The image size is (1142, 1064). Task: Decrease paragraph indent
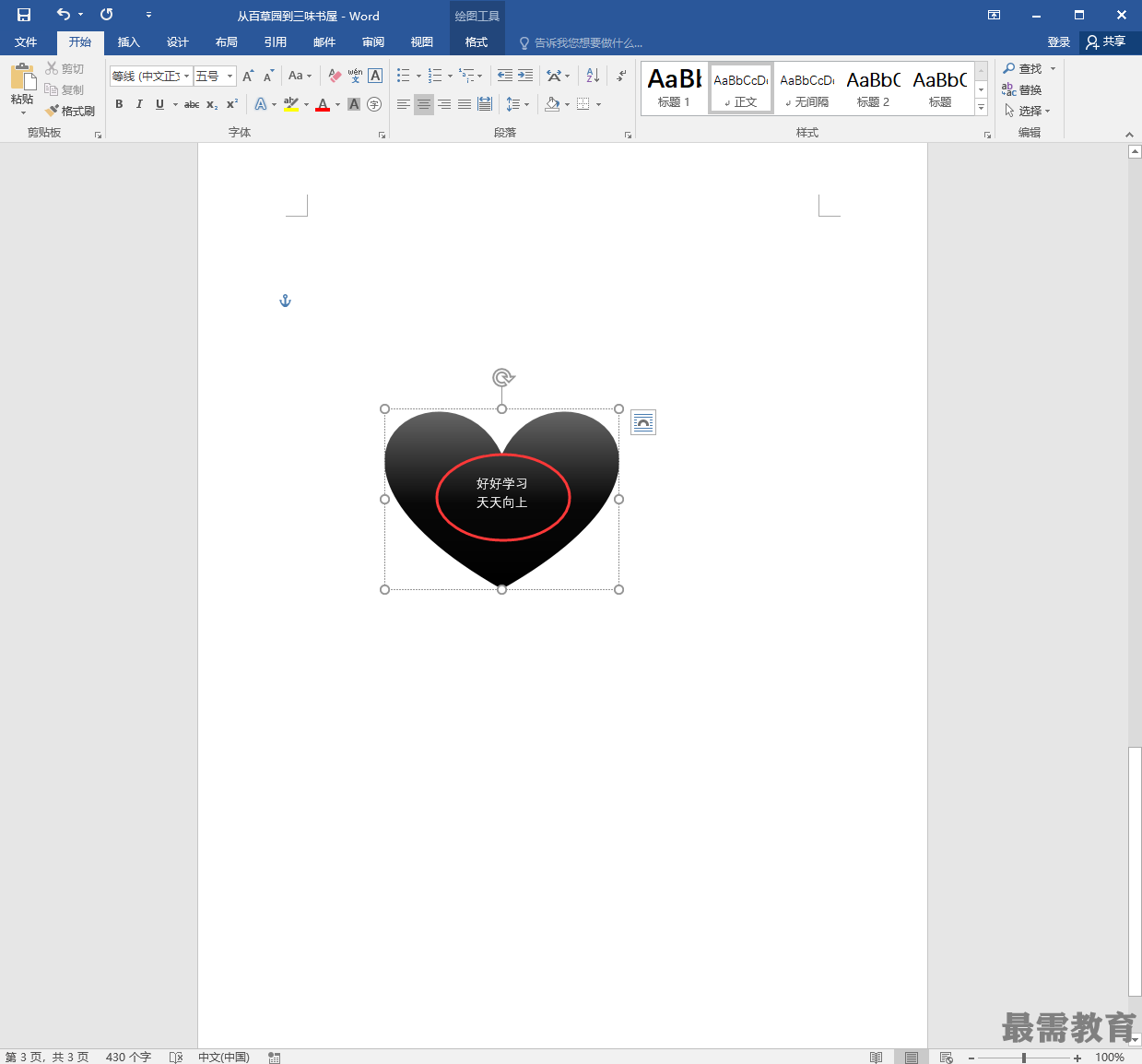[x=505, y=76]
